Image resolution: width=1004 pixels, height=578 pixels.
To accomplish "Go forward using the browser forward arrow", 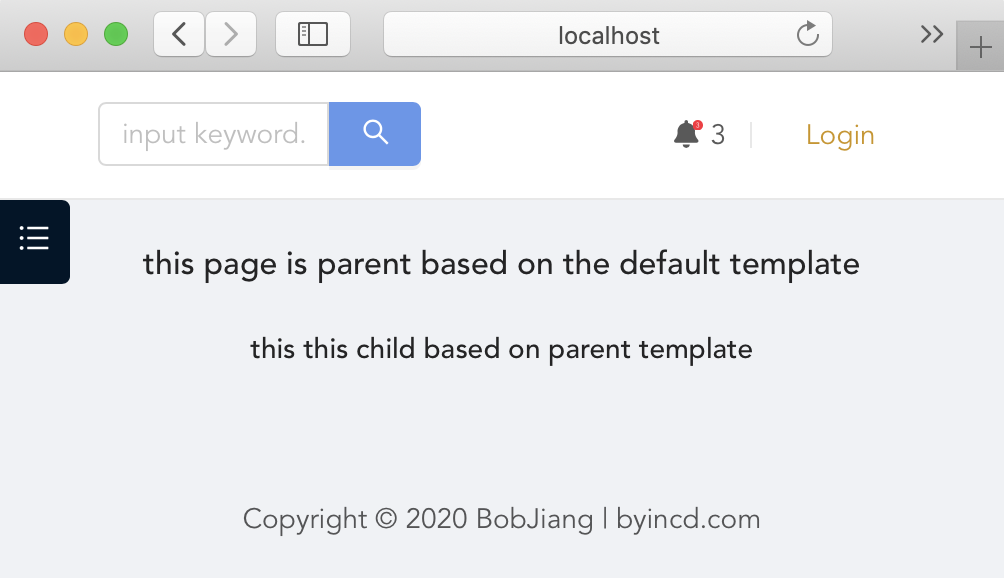I will (231, 34).
